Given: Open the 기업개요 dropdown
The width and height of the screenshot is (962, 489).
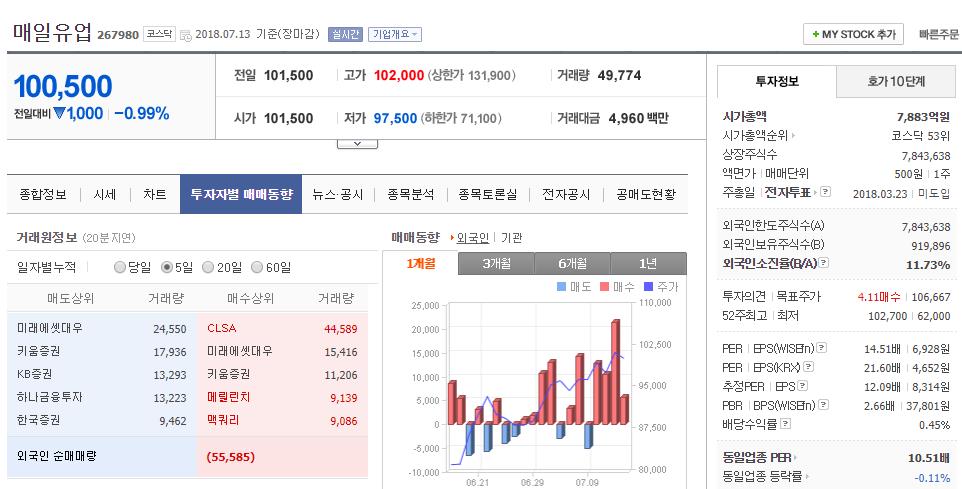Looking at the screenshot, I should point(394,34).
